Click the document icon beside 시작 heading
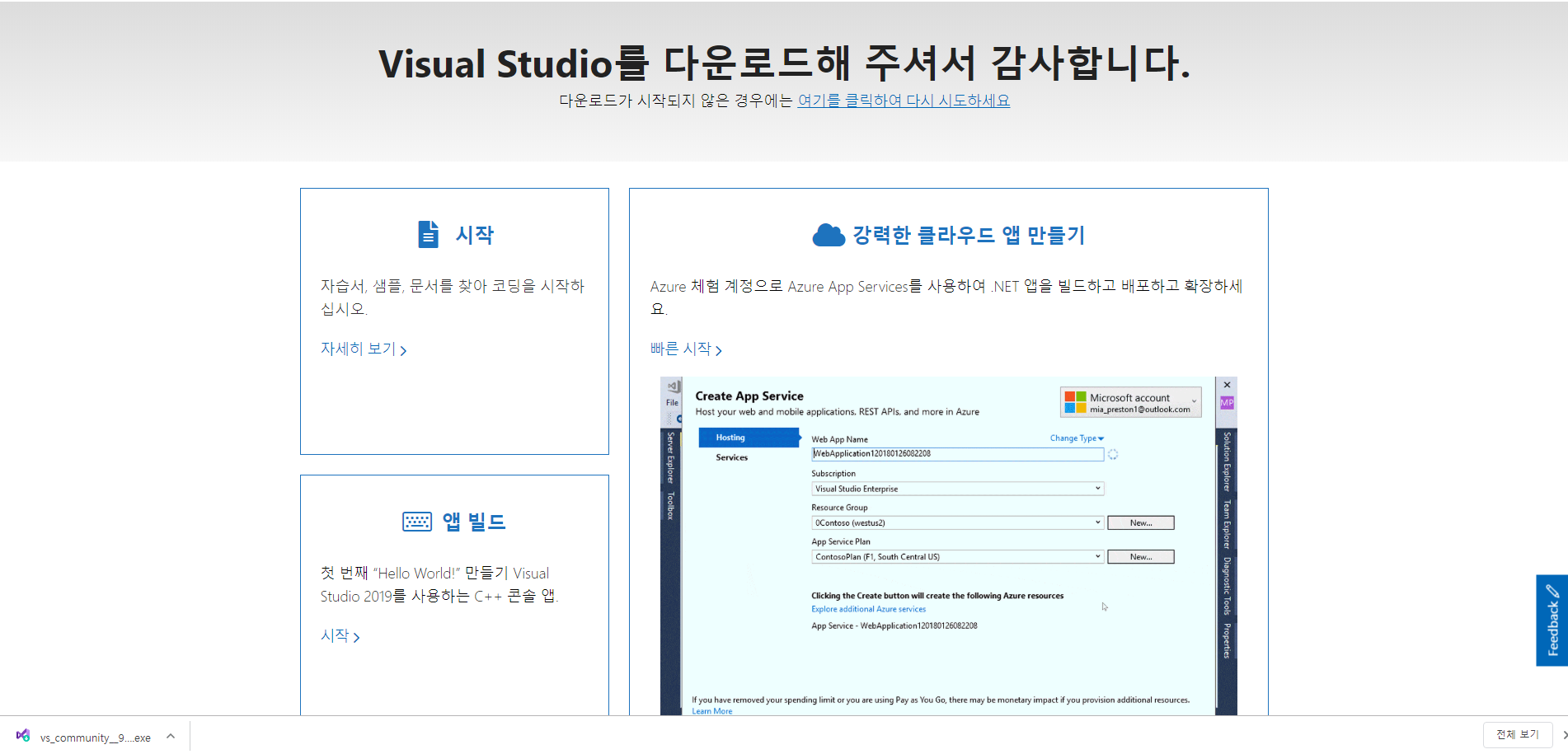1568x754 pixels. [428, 234]
